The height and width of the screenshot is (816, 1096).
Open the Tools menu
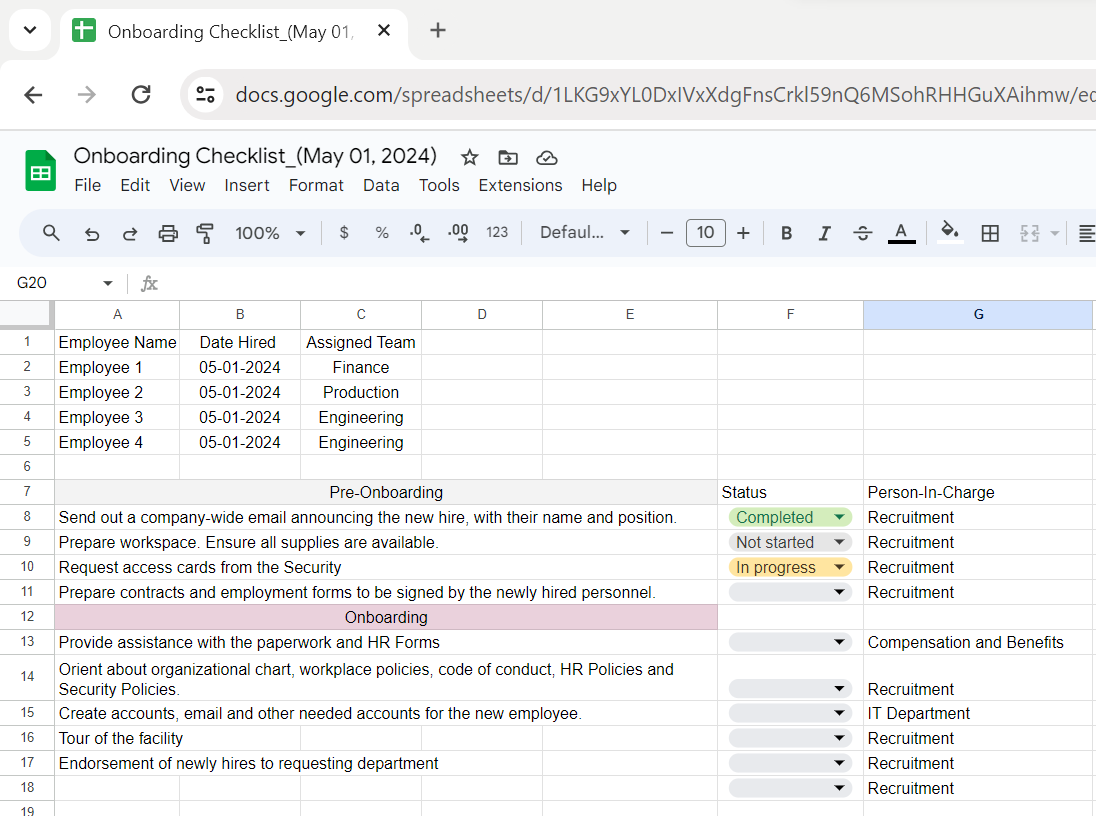click(x=439, y=185)
